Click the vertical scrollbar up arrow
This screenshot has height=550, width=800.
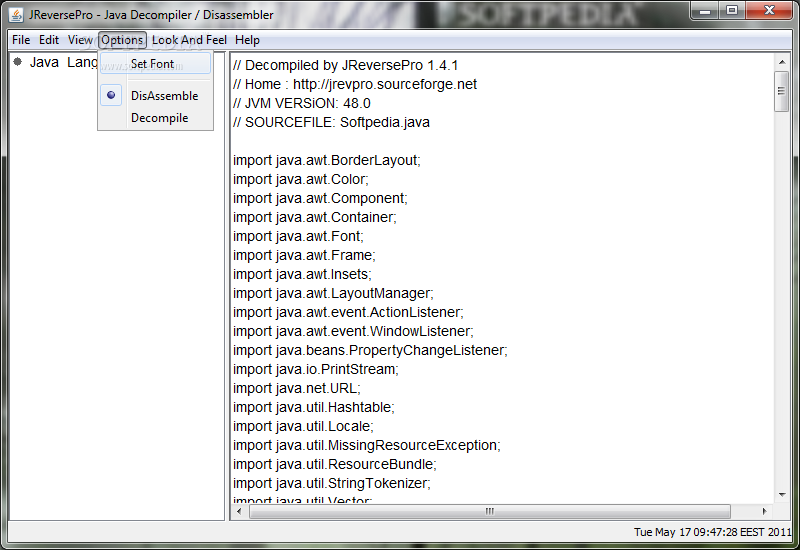click(x=782, y=62)
